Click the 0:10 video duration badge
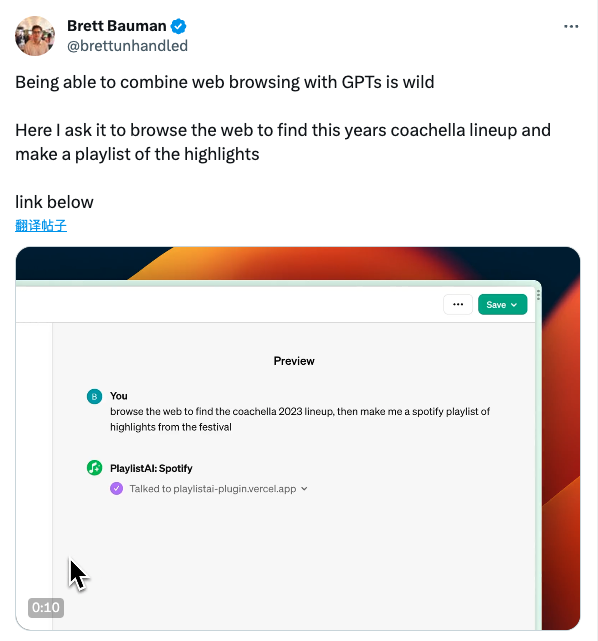This screenshot has width=598, height=641. coord(46,607)
